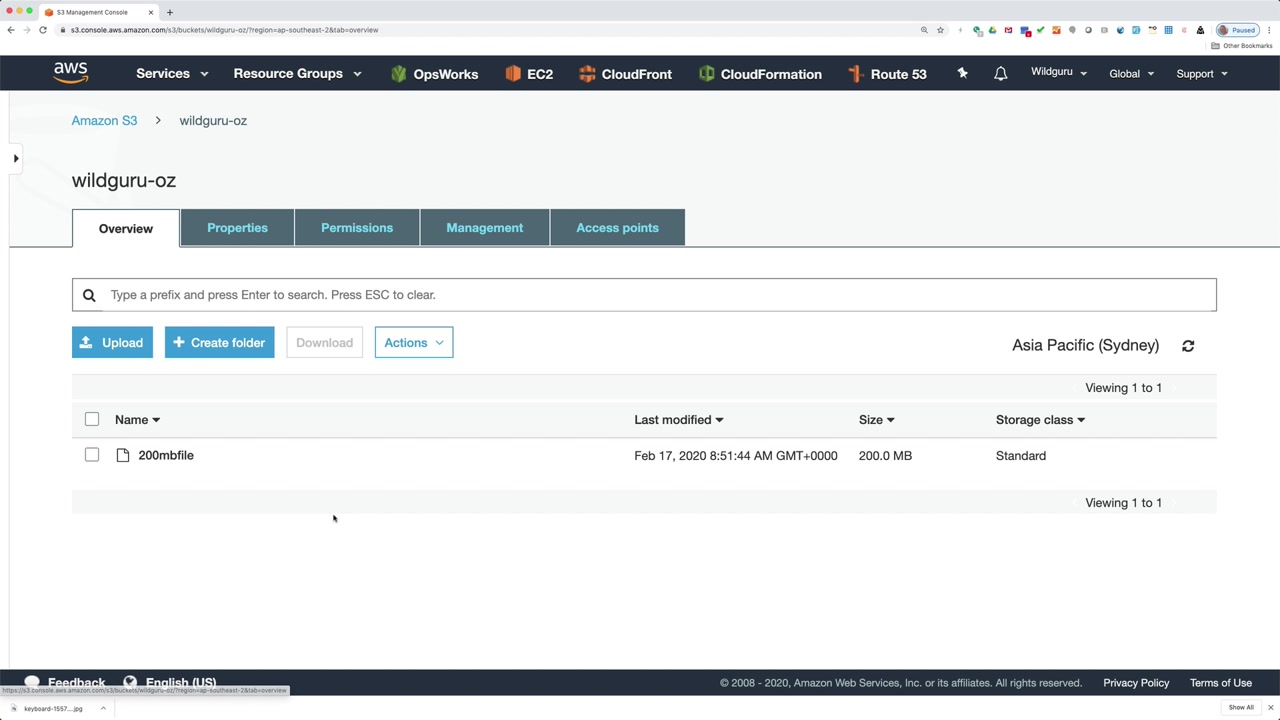Refresh the bucket listing with the refresh icon
This screenshot has height=720, width=1280.
pyautogui.click(x=1188, y=346)
